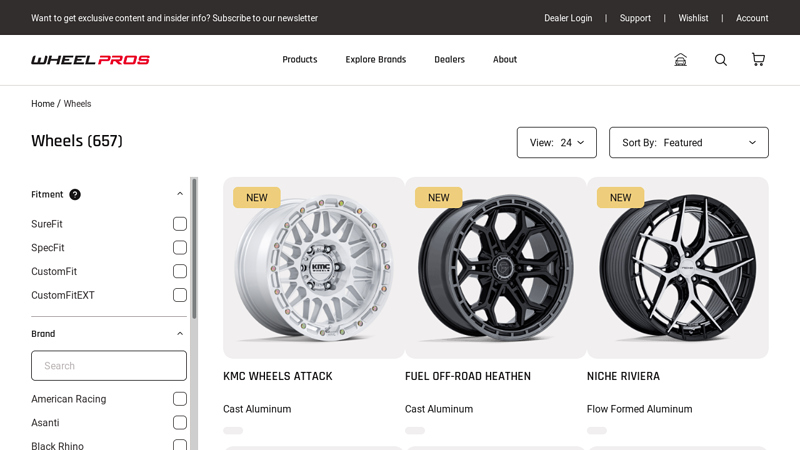Image resolution: width=800 pixels, height=450 pixels.
Task: Tick the Black Rhino brand checkbox
Action: [180, 445]
